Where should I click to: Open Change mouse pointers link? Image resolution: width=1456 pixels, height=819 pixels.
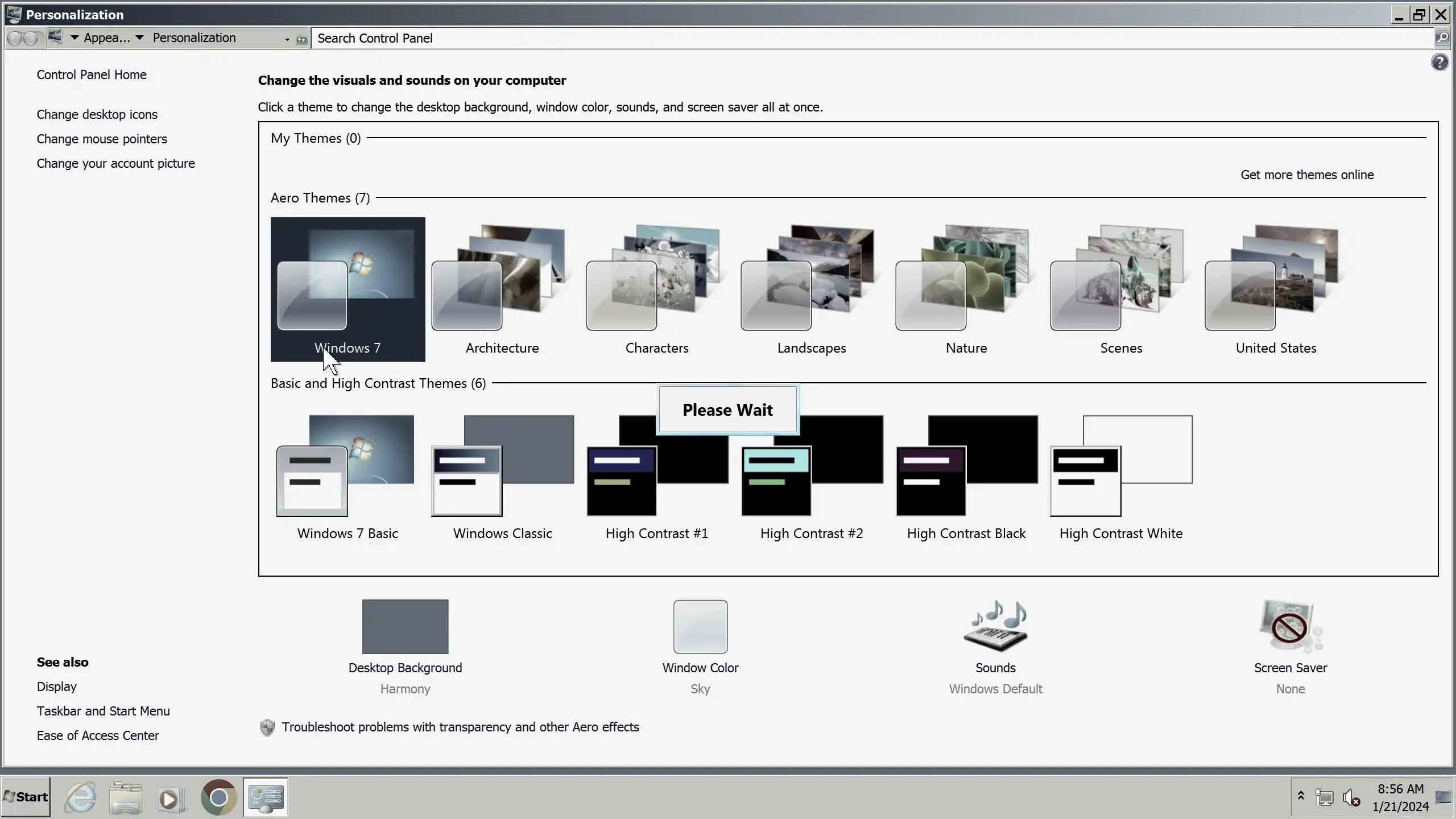[102, 139]
